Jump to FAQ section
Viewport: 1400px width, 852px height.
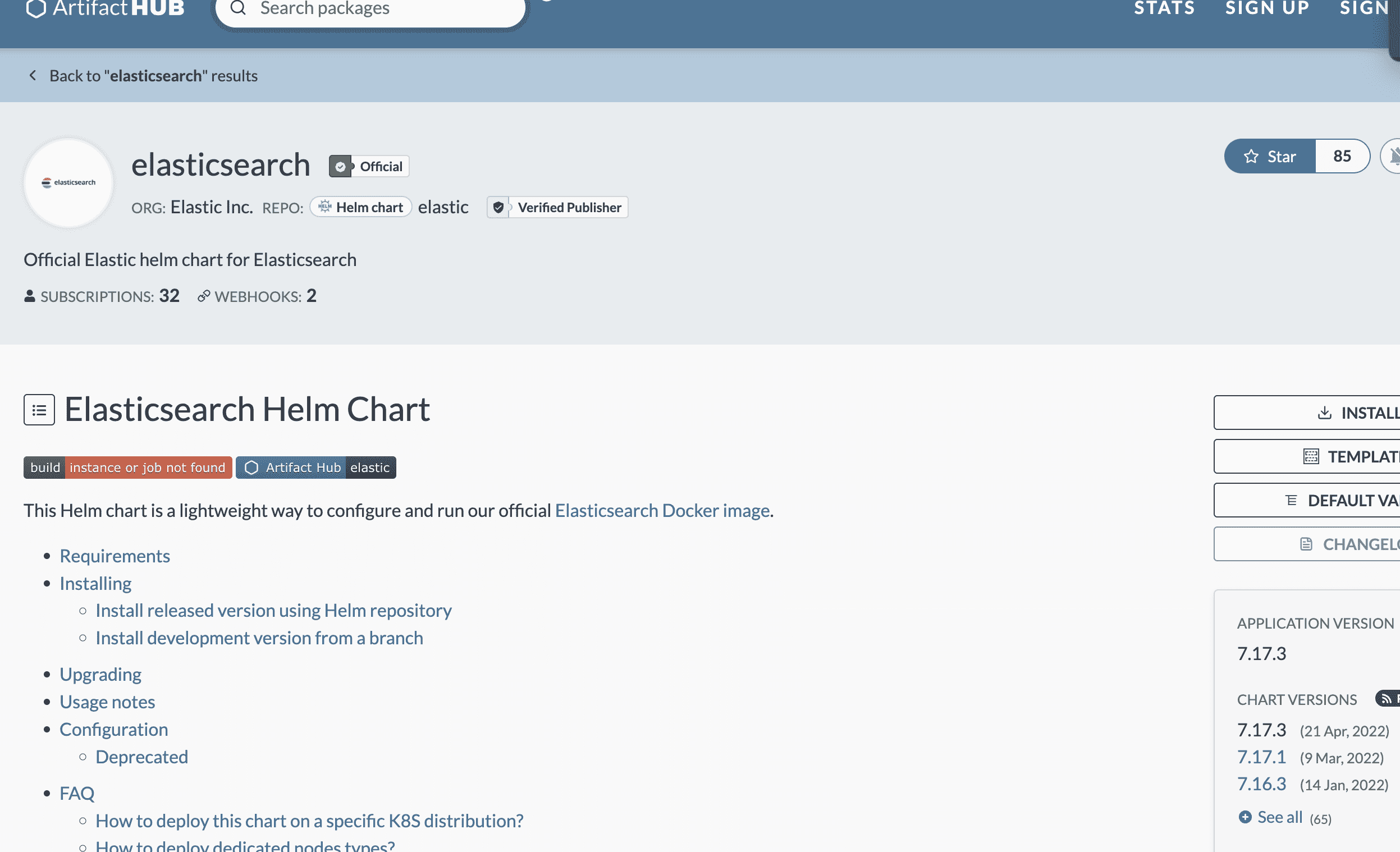pos(77,793)
